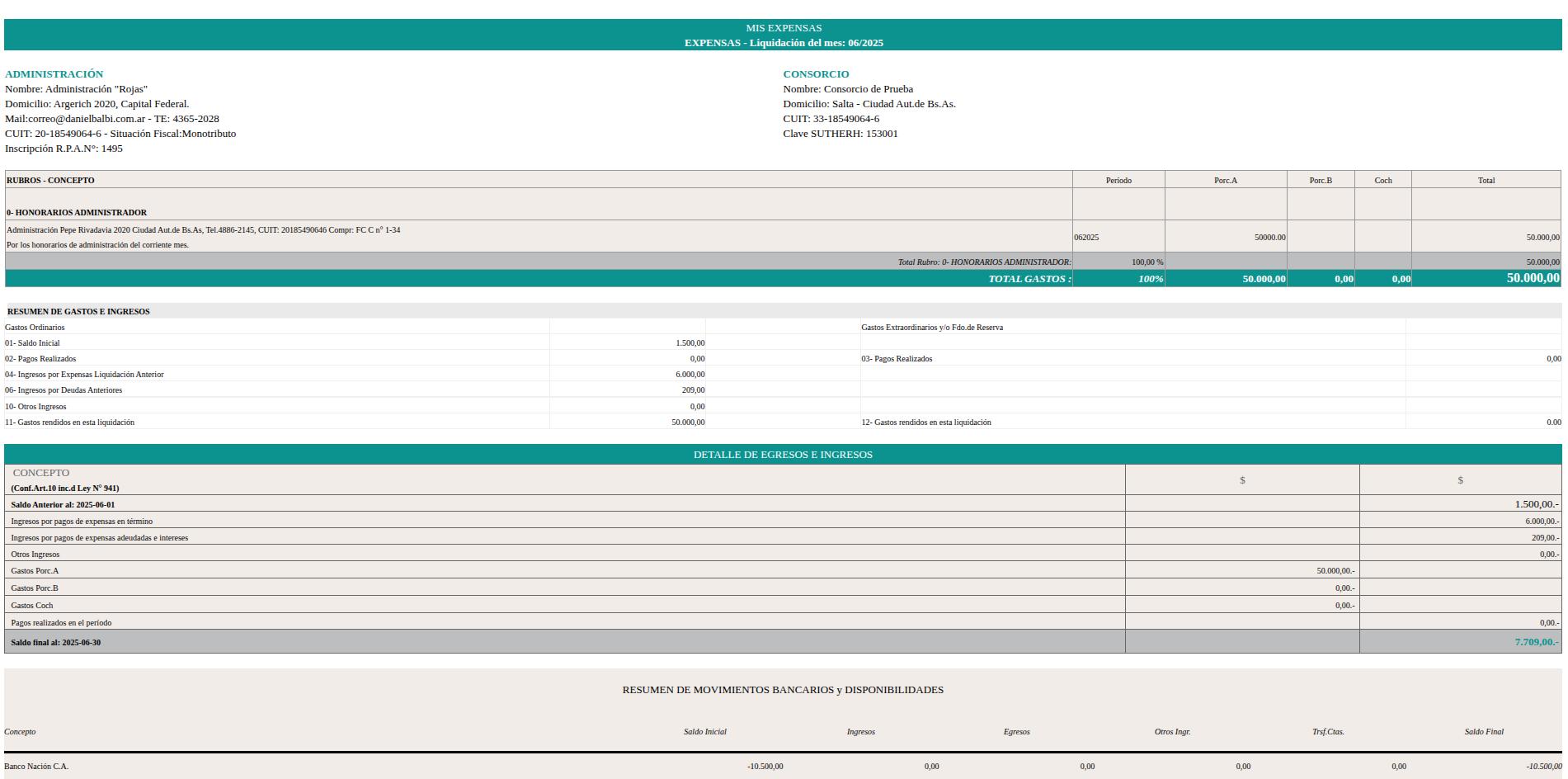Select the MIS EXPENSAS title banner
This screenshot has width=1568, height=779.
pos(782,27)
